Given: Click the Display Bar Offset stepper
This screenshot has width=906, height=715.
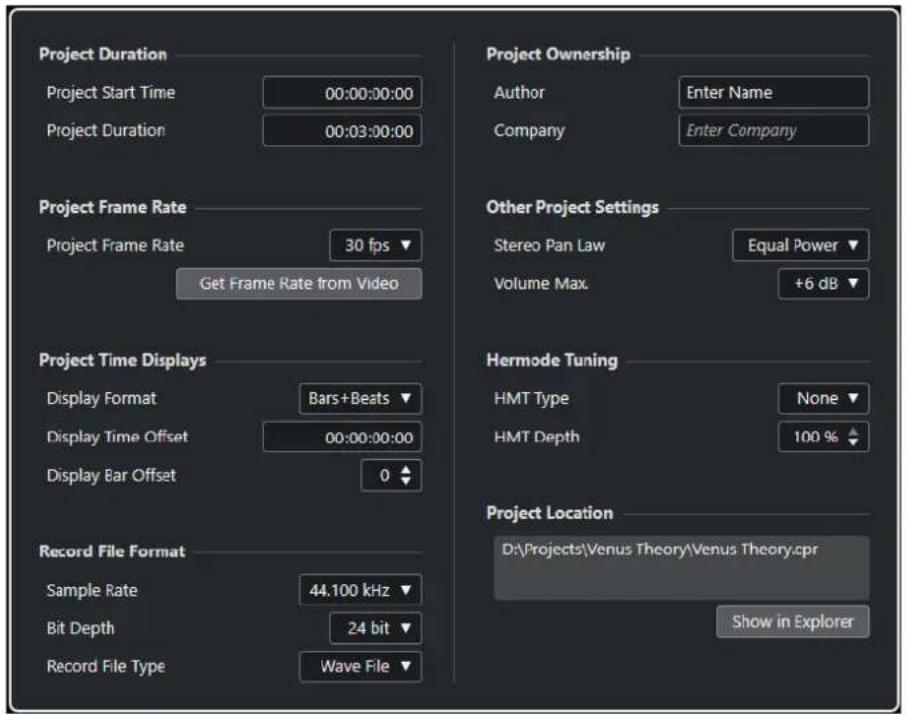Looking at the screenshot, I should [x=391, y=475].
